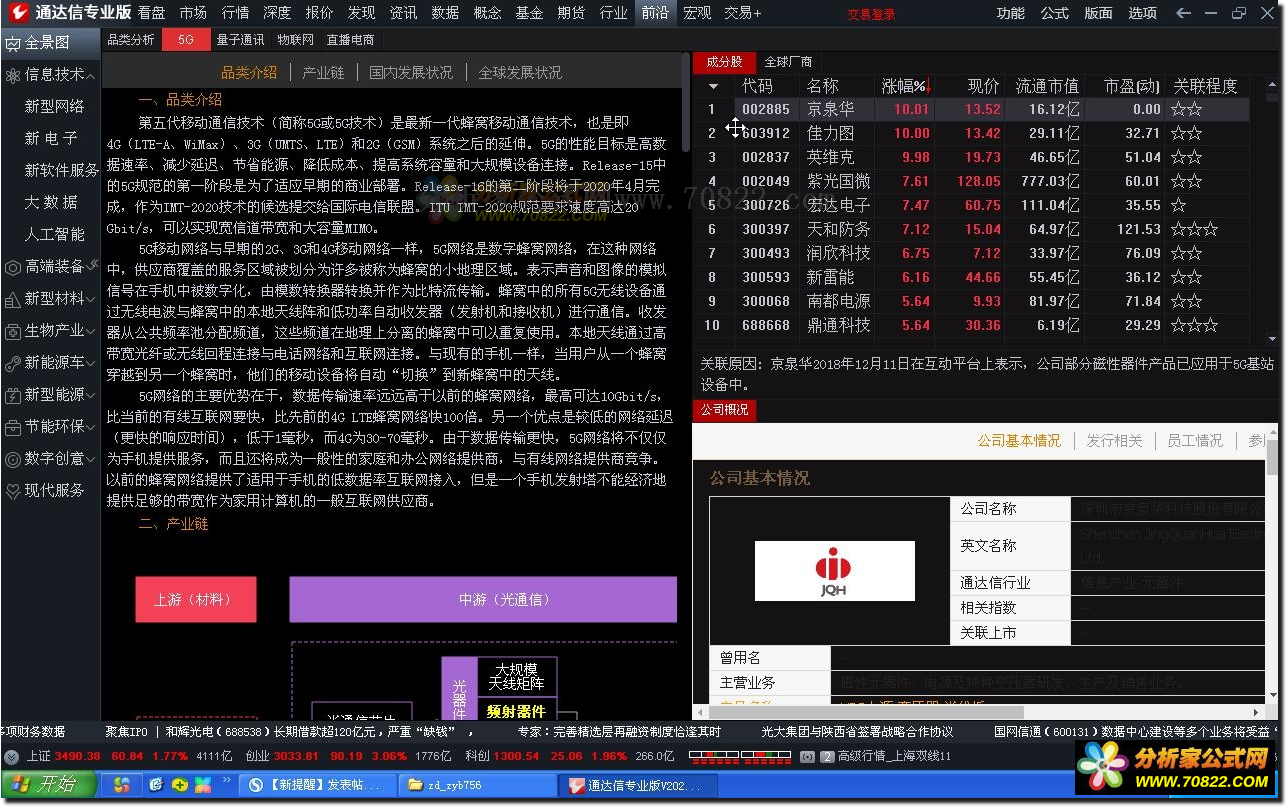The width and height of the screenshot is (1288, 807).
Task: Open the Windows 开始 start button
Action: coord(49,785)
